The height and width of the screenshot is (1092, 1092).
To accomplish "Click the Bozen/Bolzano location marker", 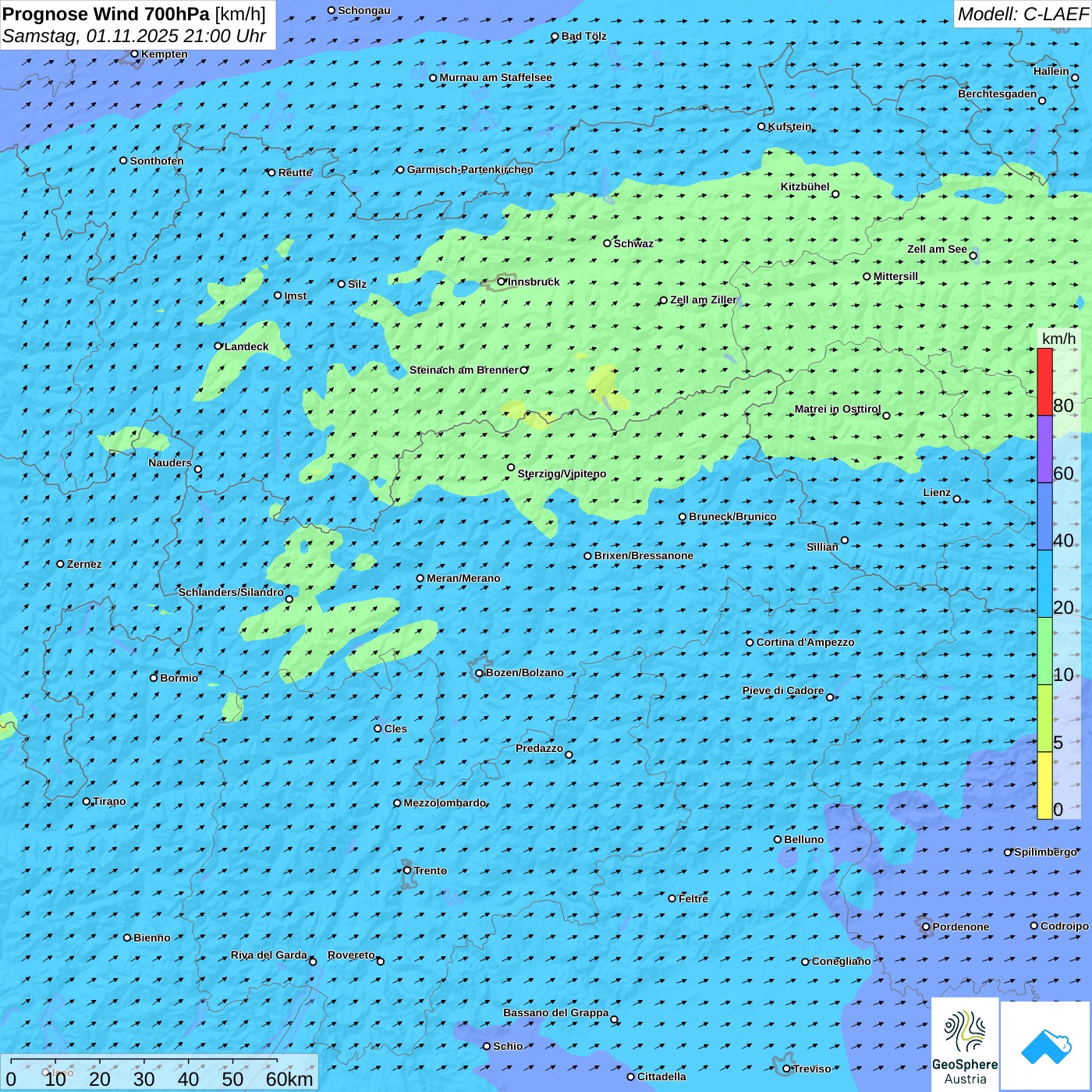I will tap(479, 673).
